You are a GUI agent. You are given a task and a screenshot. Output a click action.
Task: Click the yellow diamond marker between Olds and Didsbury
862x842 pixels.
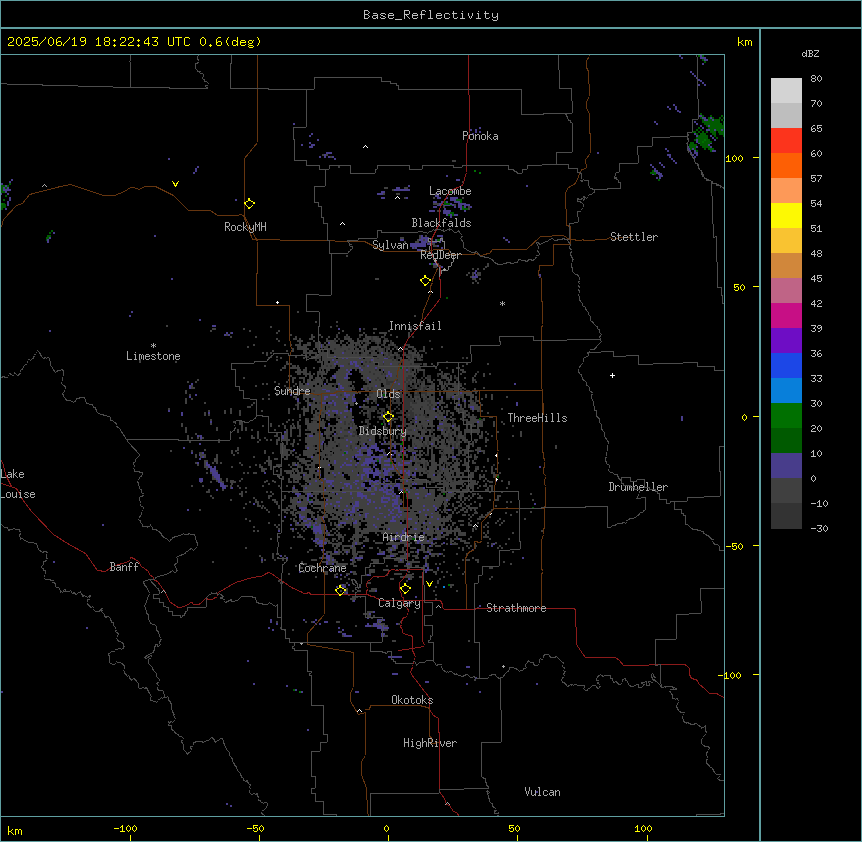click(x=388, y=417)
